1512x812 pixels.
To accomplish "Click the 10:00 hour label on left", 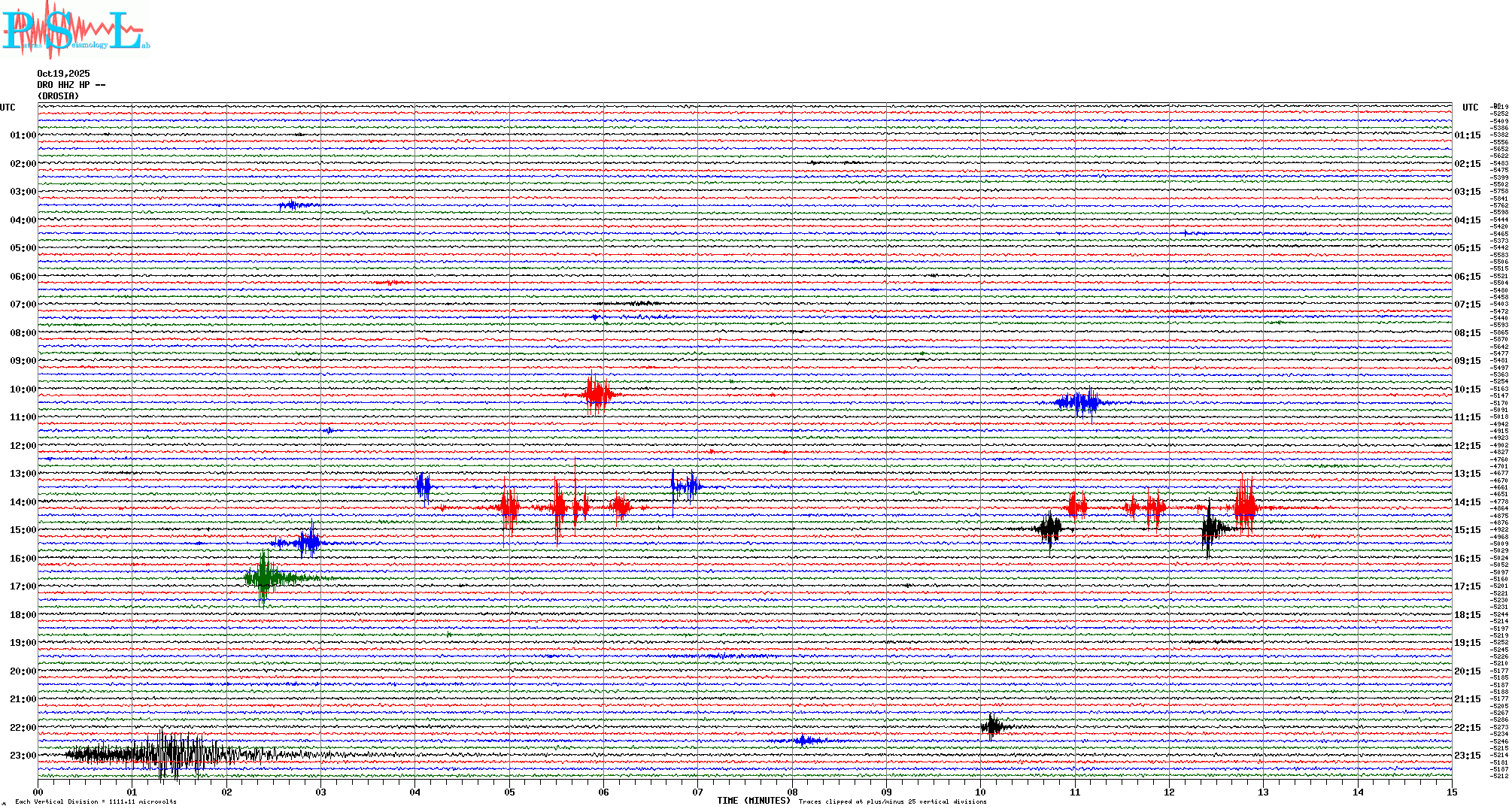I will 23,389.
